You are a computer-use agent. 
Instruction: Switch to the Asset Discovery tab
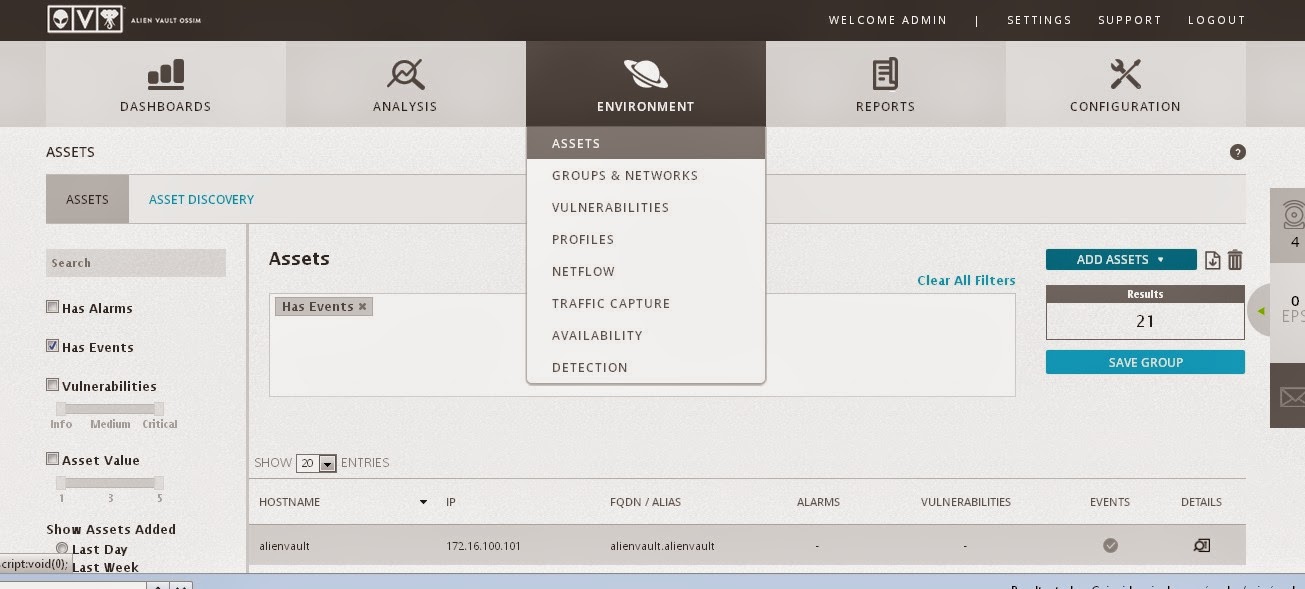201,200
